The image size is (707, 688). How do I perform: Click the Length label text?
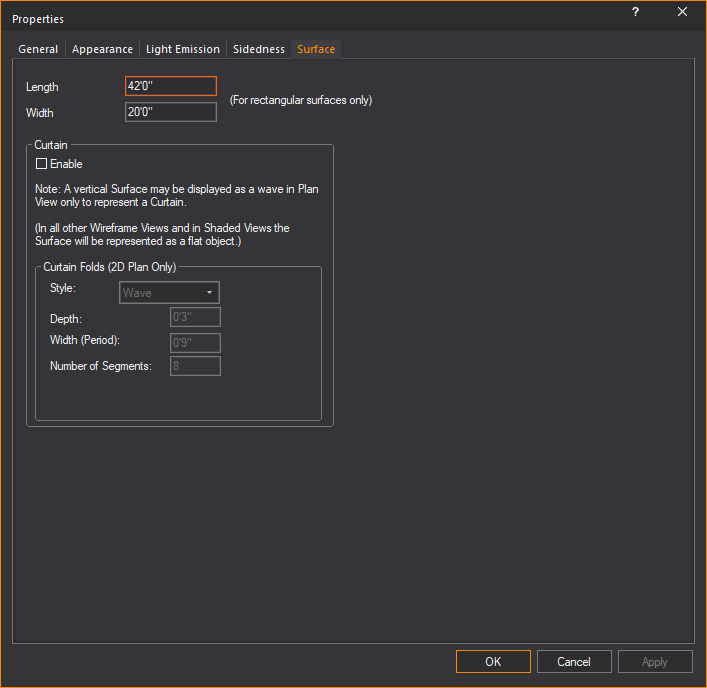tap(42, 87)
